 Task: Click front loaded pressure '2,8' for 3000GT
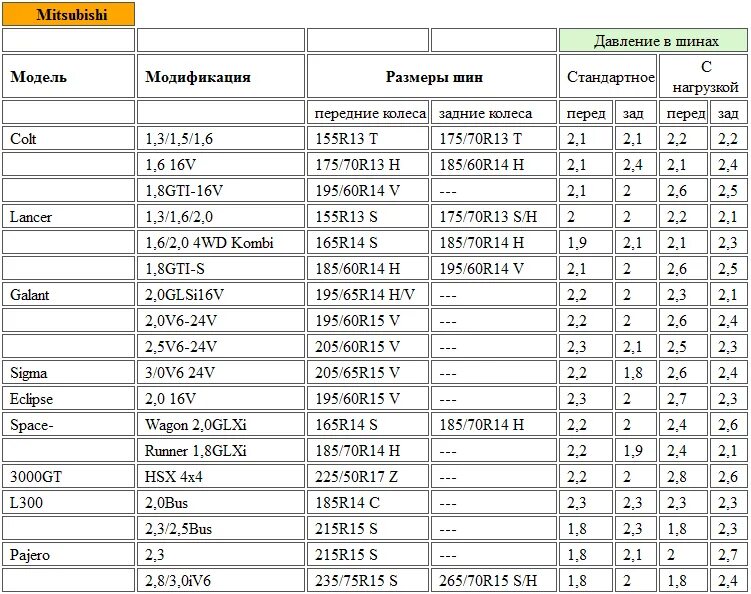pyautogui.click(x=683, y=476)
